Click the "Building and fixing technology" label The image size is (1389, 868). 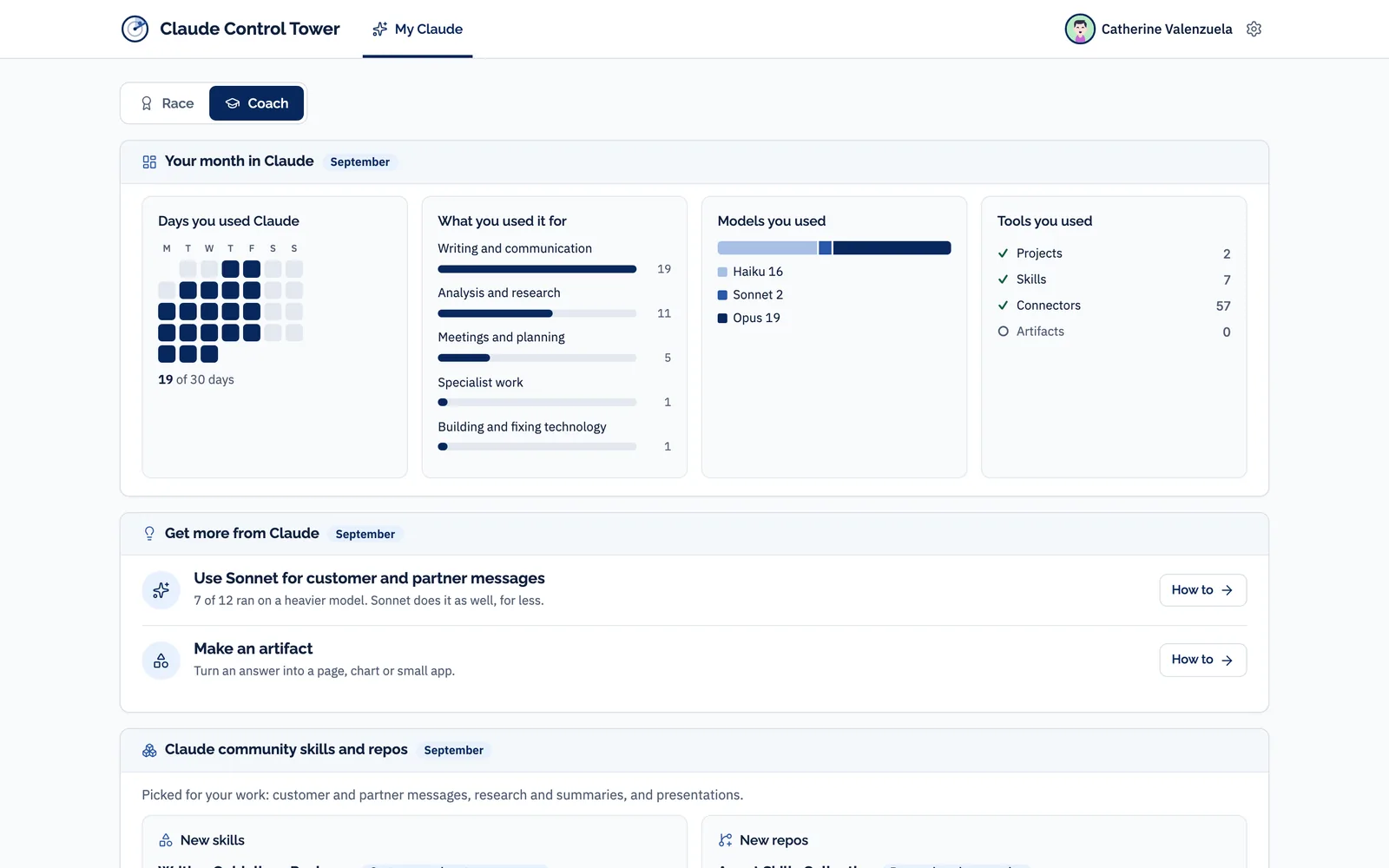(x=522, y=427)
